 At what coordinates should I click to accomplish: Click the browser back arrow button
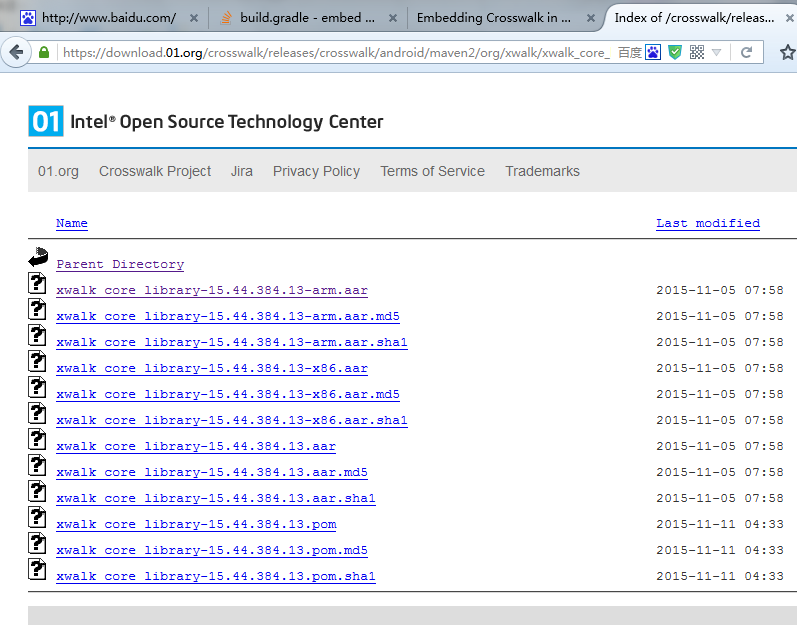17,52
